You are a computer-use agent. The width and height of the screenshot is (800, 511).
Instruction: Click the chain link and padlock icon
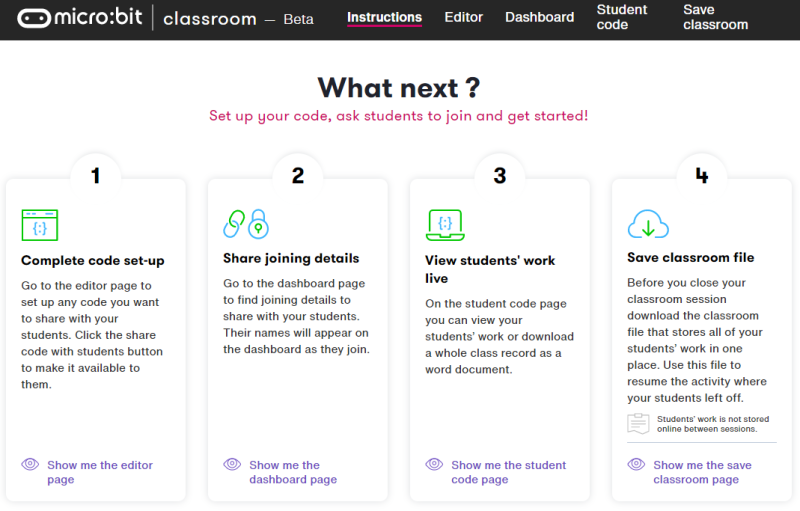(x=246, y=223)
